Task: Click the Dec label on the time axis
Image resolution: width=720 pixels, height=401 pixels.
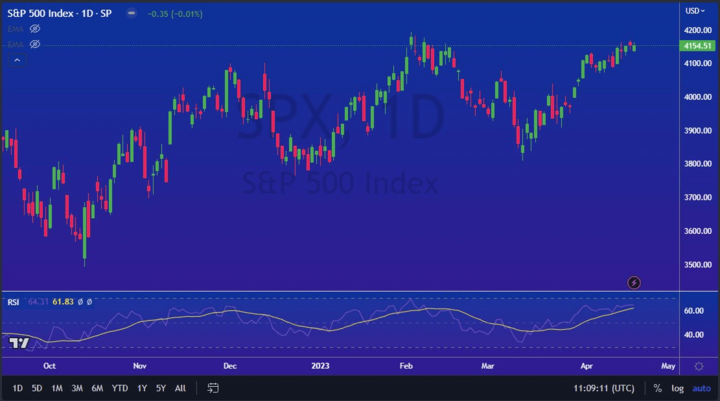Action: click(230, 366)
